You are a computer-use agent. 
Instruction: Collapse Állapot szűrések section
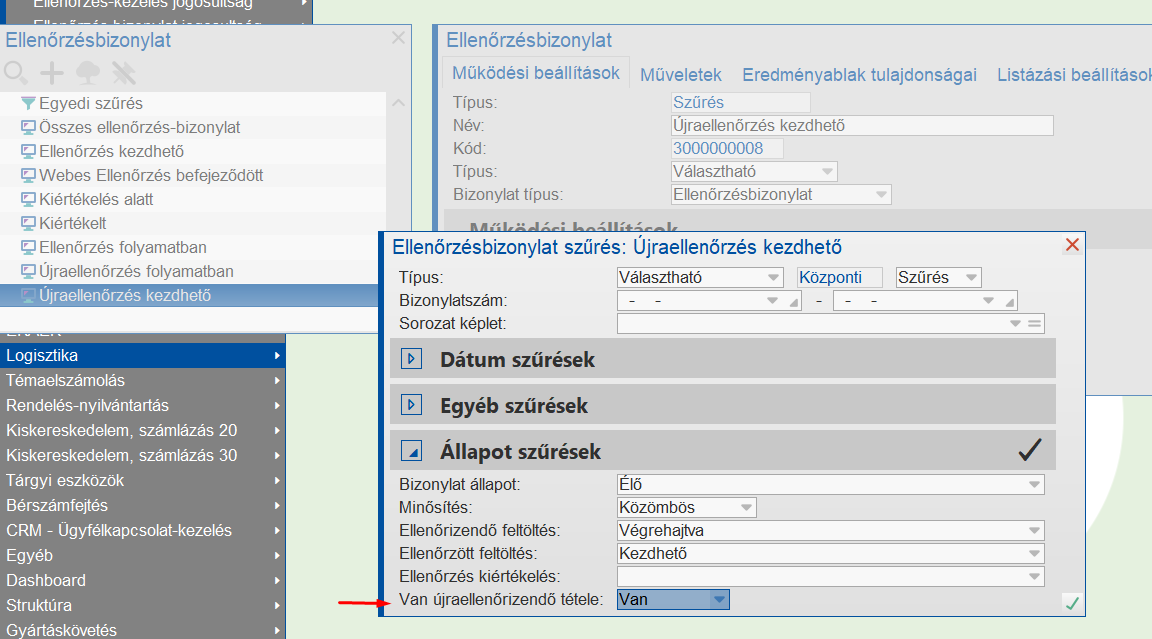coord(411,451)
